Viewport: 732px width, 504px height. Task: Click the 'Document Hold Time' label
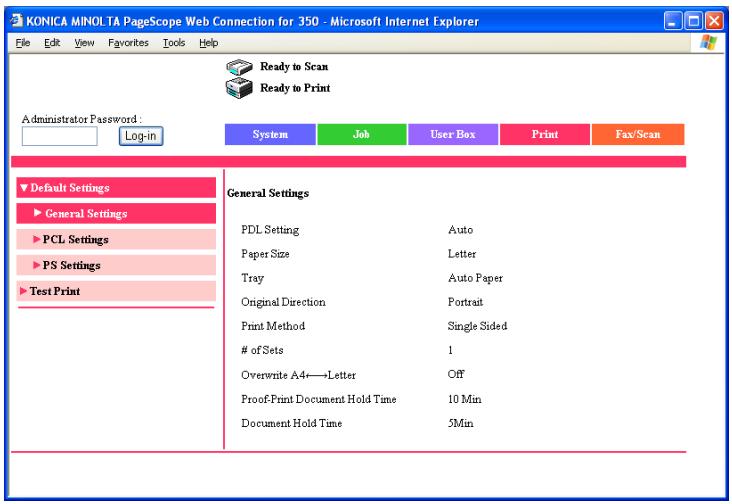pos(292,423)
